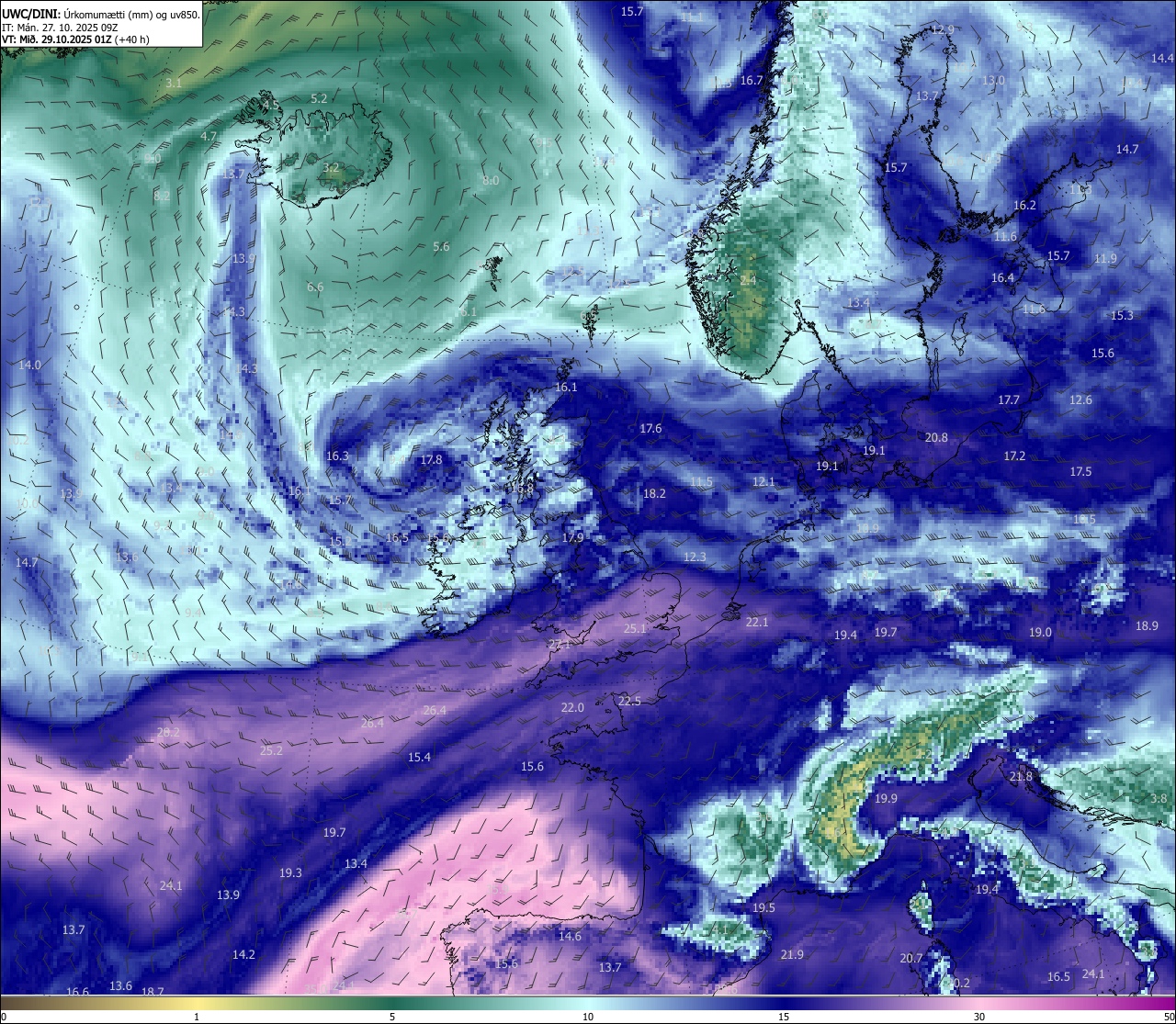Click the 12.3 value label

pyautogui.click(x=695, y=557)
